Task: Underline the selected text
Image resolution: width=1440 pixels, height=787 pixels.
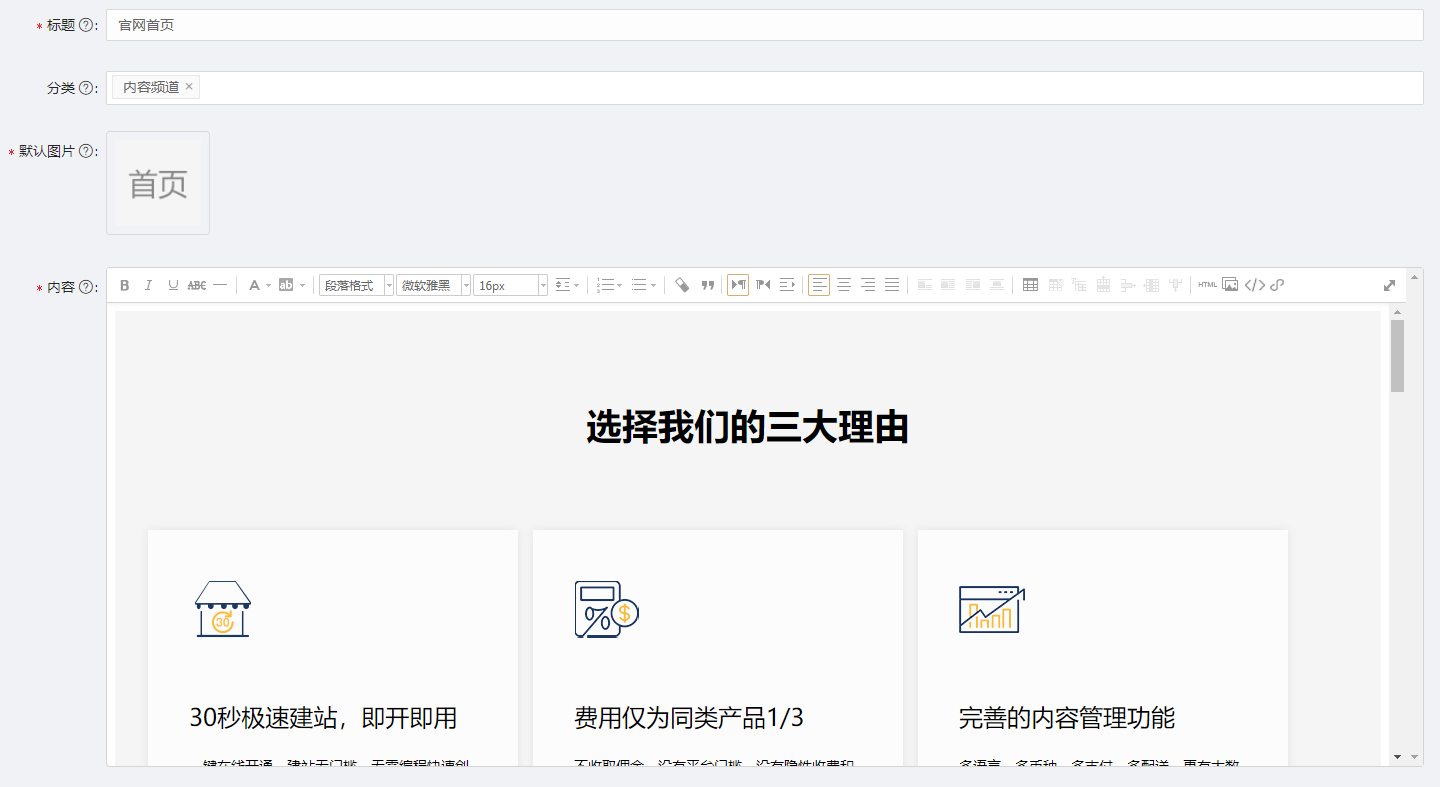Action: [173, 285]
